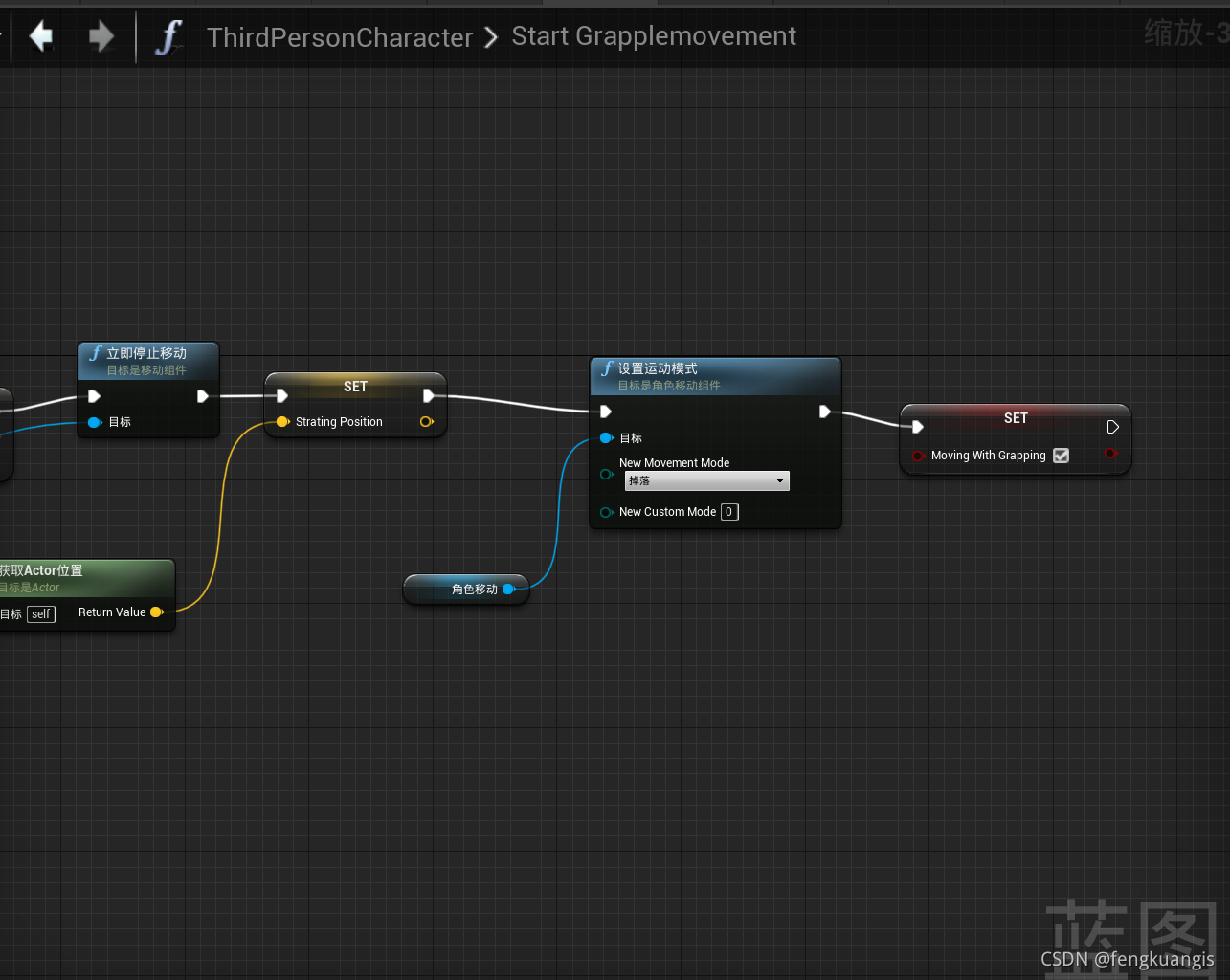Click the yellow Return Value output pin
Screen dimensions: 1230x980
tap(157, 612)
